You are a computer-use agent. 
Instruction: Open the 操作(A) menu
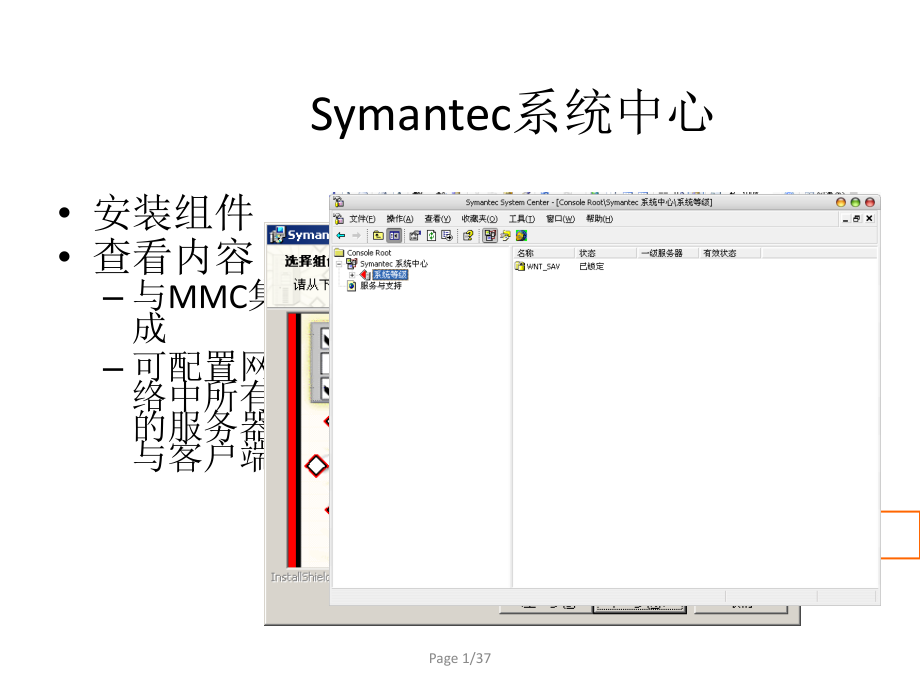[x=400, y=219]
